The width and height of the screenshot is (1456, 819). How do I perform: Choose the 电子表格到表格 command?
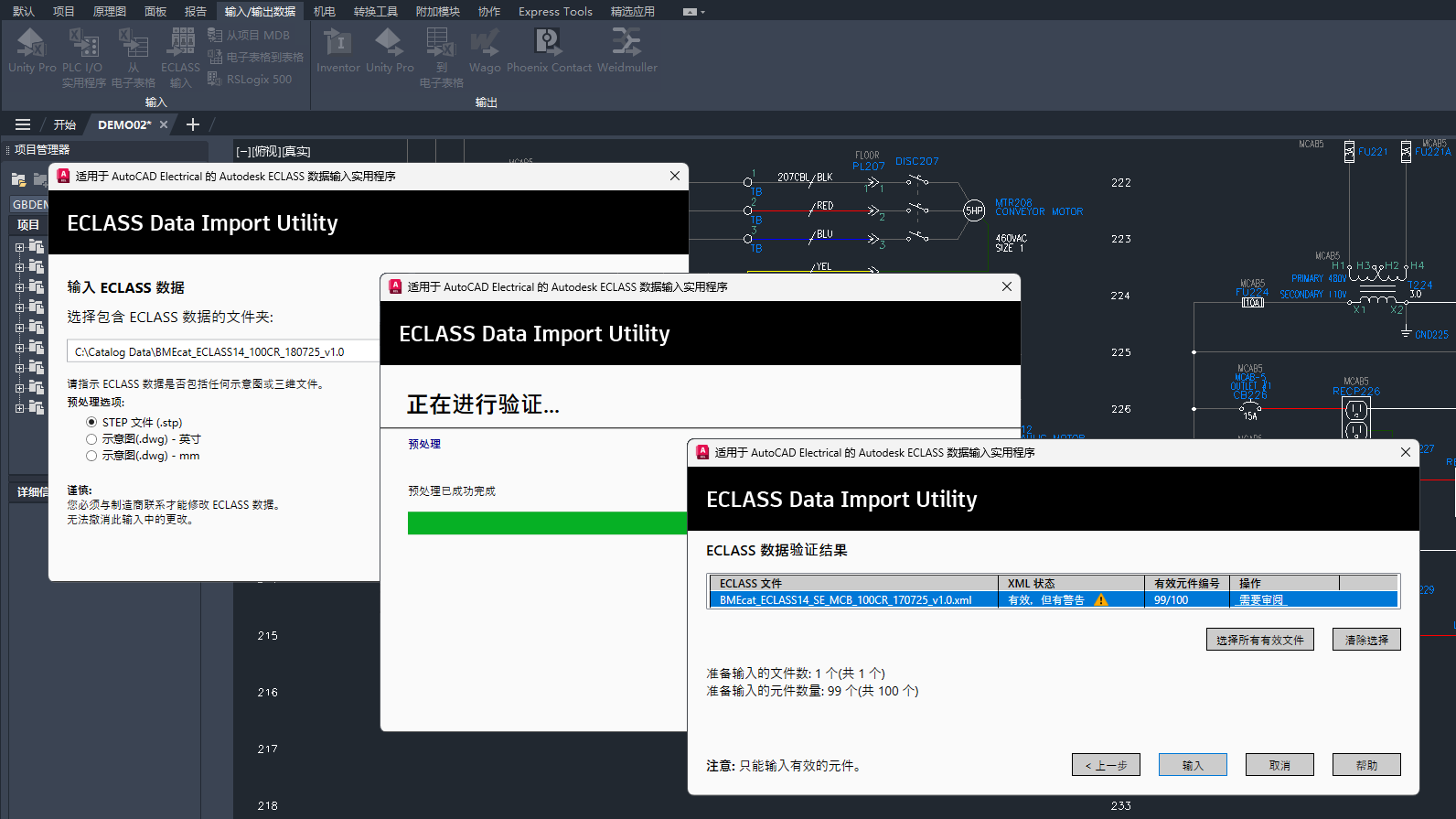click(256, 58)
